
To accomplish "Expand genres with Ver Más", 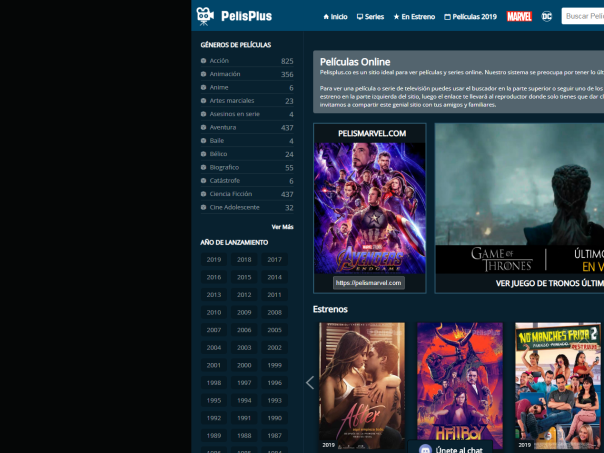I will 282,227.
